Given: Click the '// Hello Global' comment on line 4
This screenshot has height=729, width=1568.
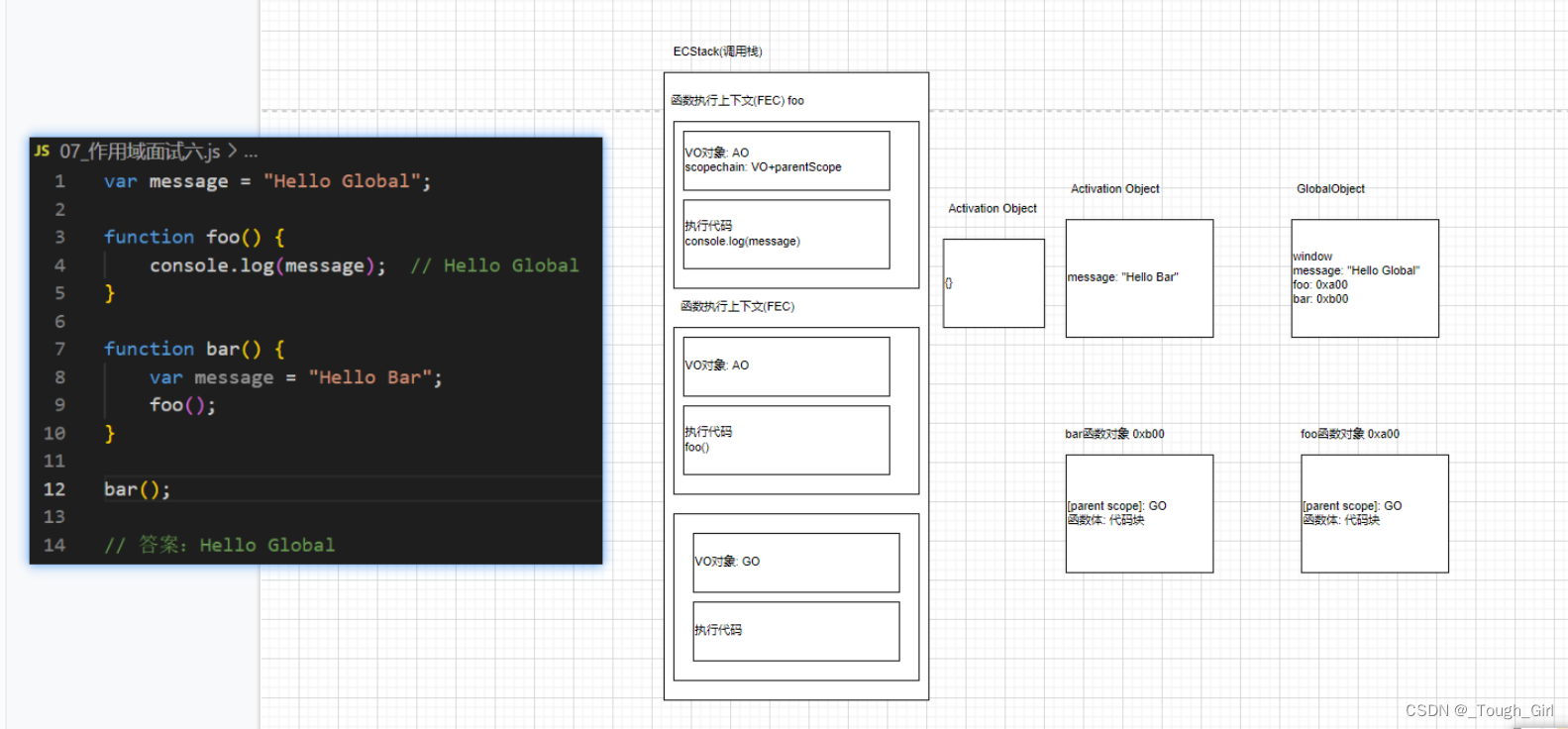Looking at the screenshot, I should click(494, 265).
